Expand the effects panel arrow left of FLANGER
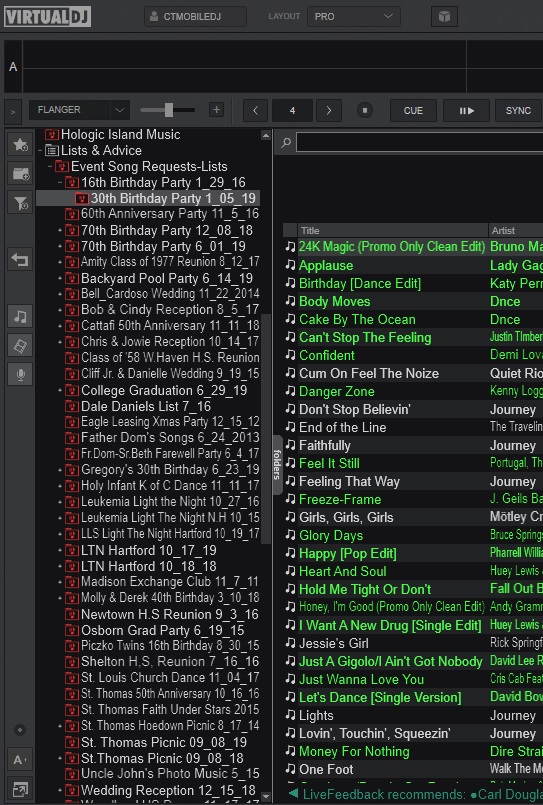 click(x=13, y=111)
